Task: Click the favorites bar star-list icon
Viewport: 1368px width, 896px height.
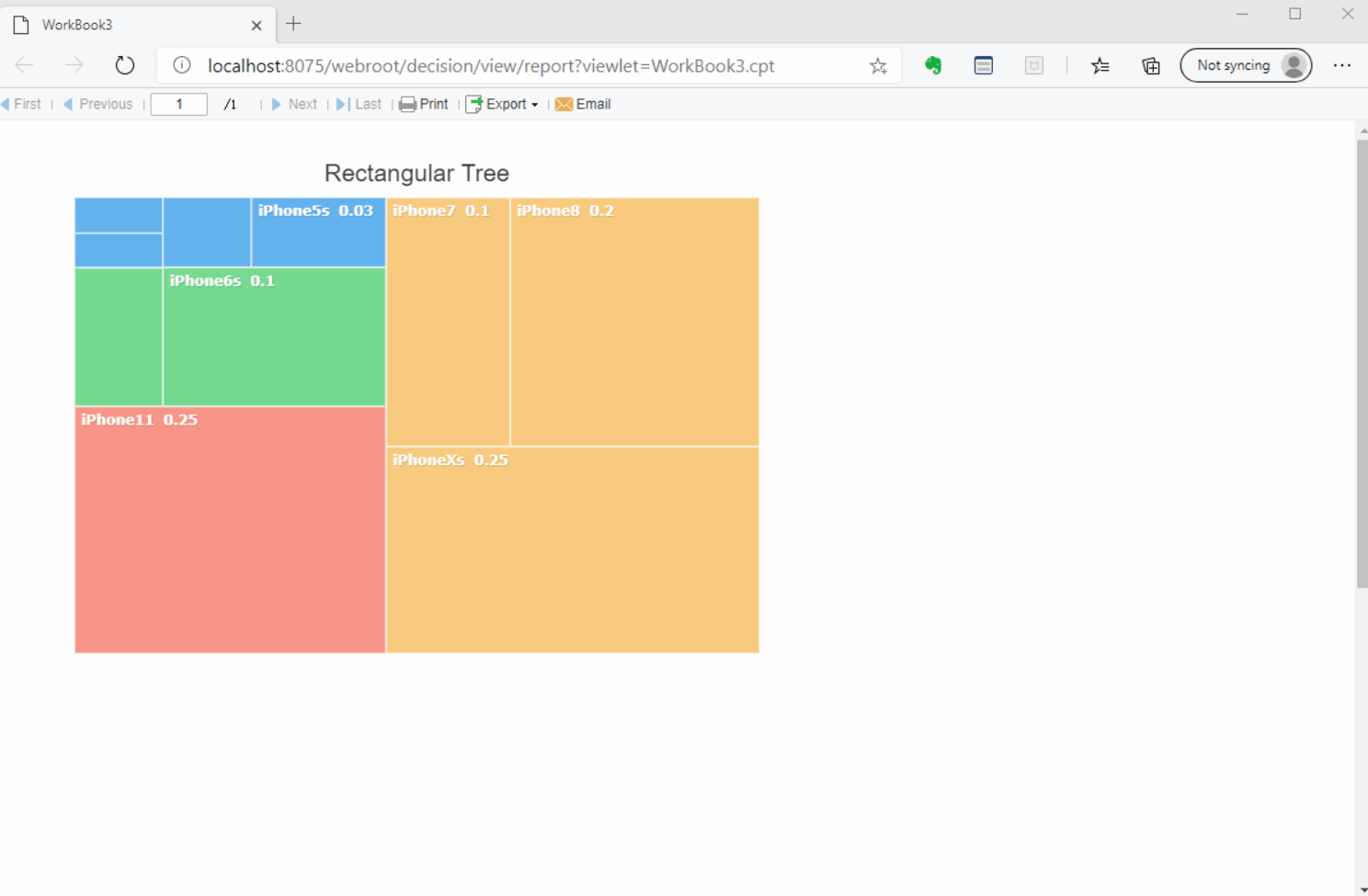Action: [1100, 65]
